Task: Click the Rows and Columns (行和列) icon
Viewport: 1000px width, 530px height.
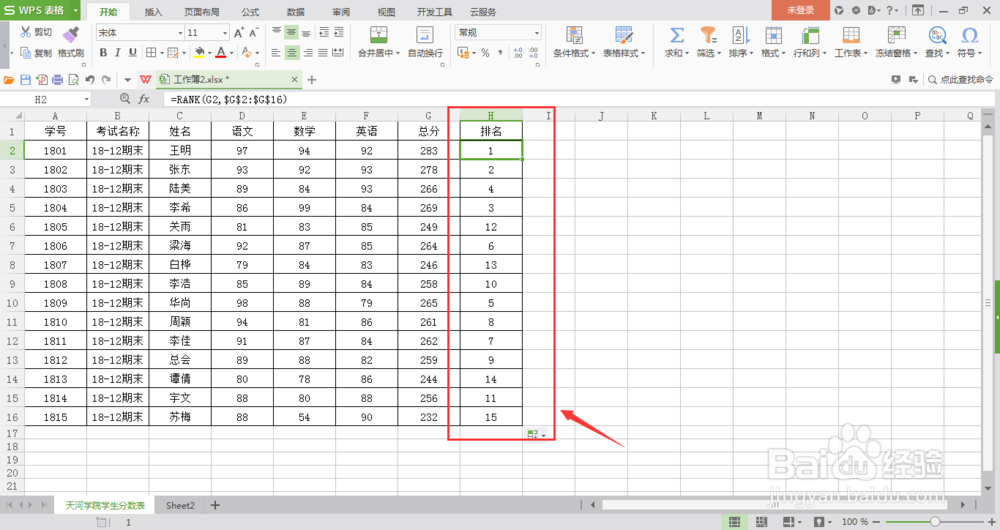Action: click(x=810, y=35)
